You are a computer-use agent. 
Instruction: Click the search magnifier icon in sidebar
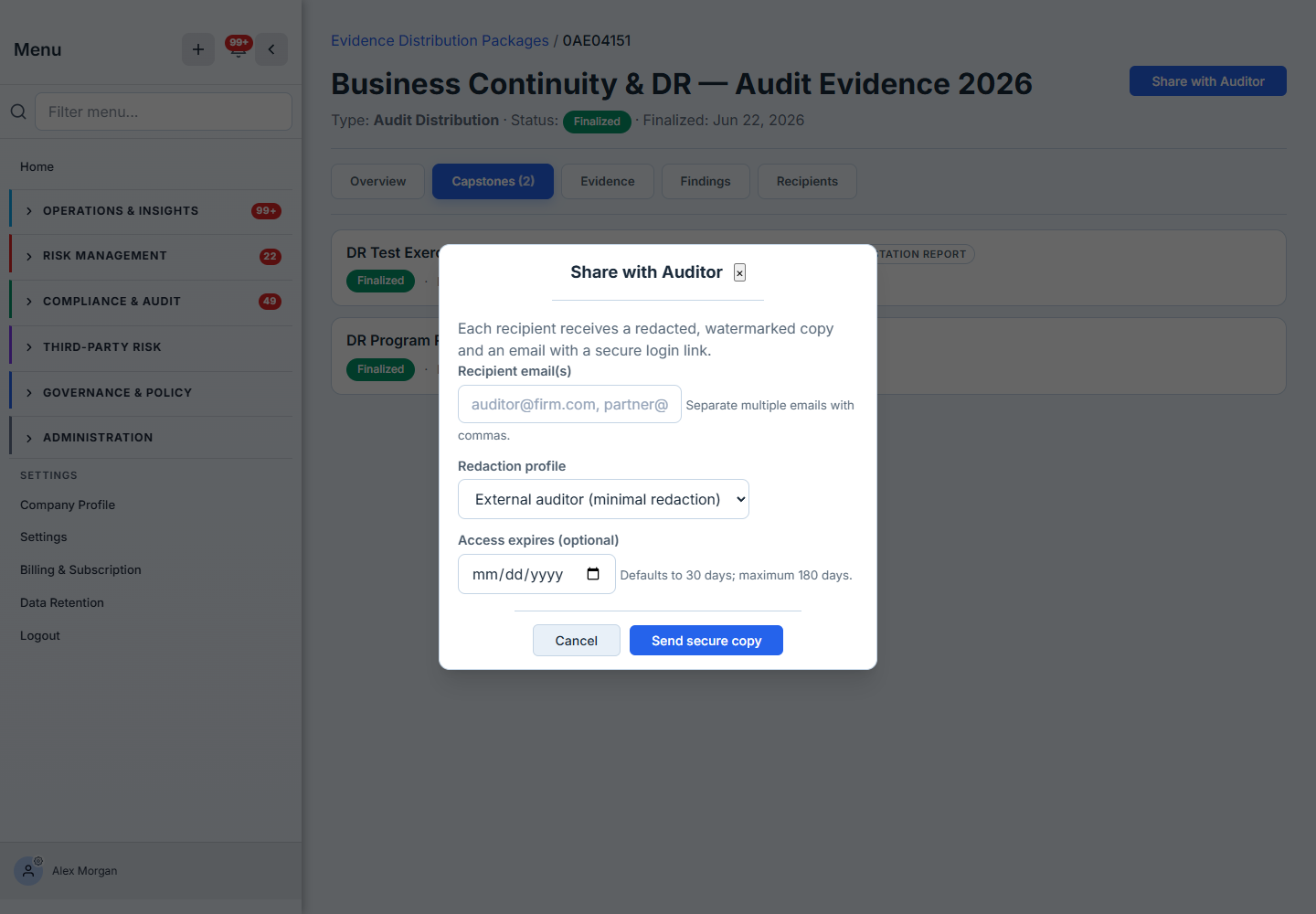[18, 112]
